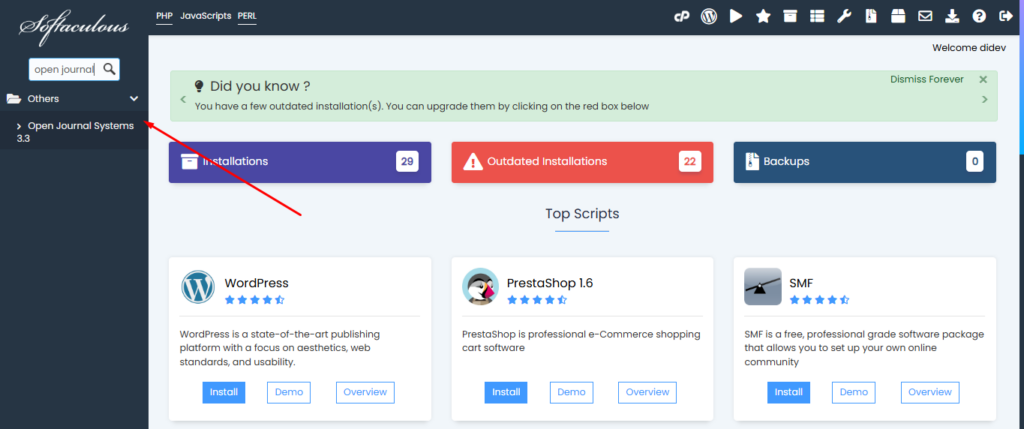Install PrestaShop 1.6
1024x429 pixels.
click(506, 392)
